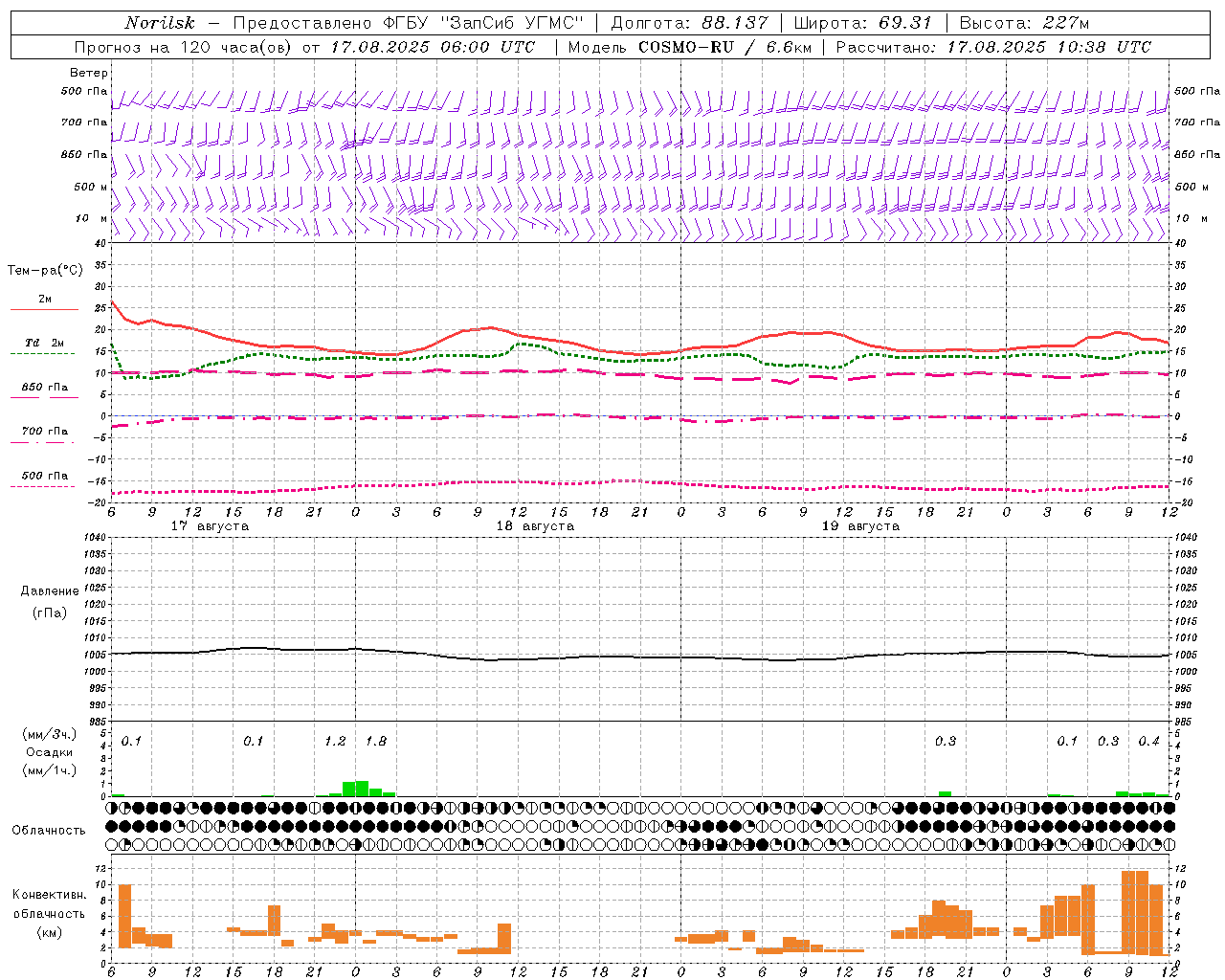Click the 'Высота: 227м' elevation text
1225x980 pixels.
[1024, 23]
